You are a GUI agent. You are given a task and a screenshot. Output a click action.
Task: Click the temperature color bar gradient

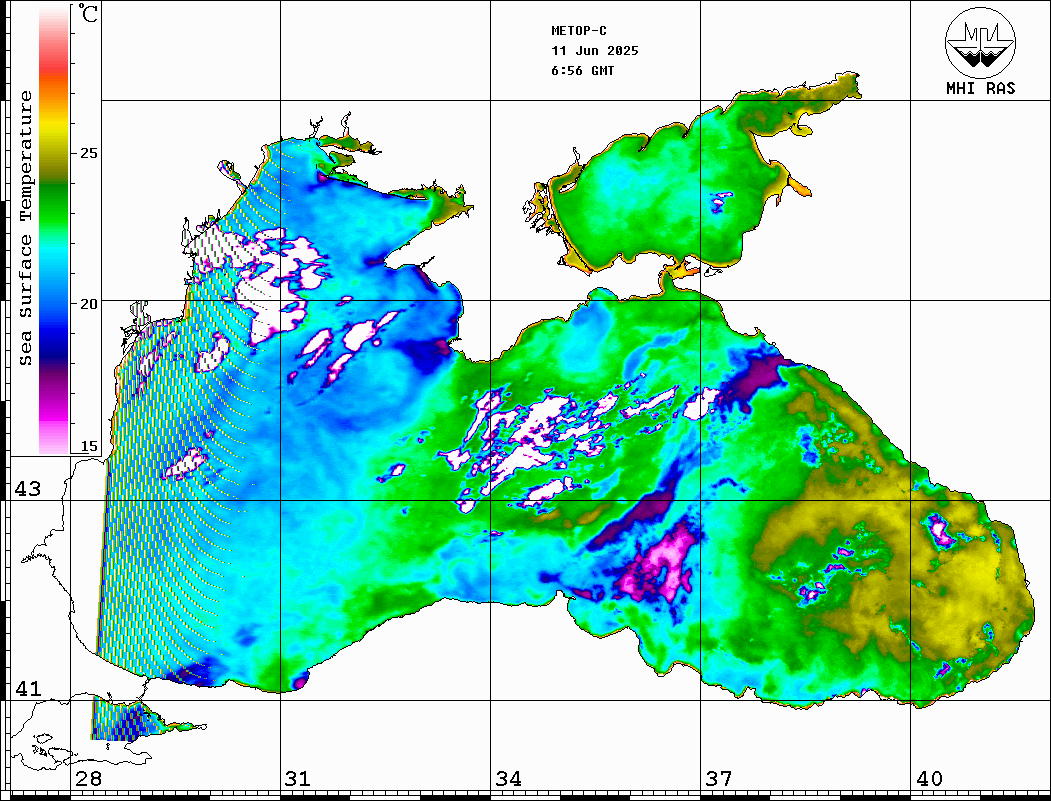point(54,230)
